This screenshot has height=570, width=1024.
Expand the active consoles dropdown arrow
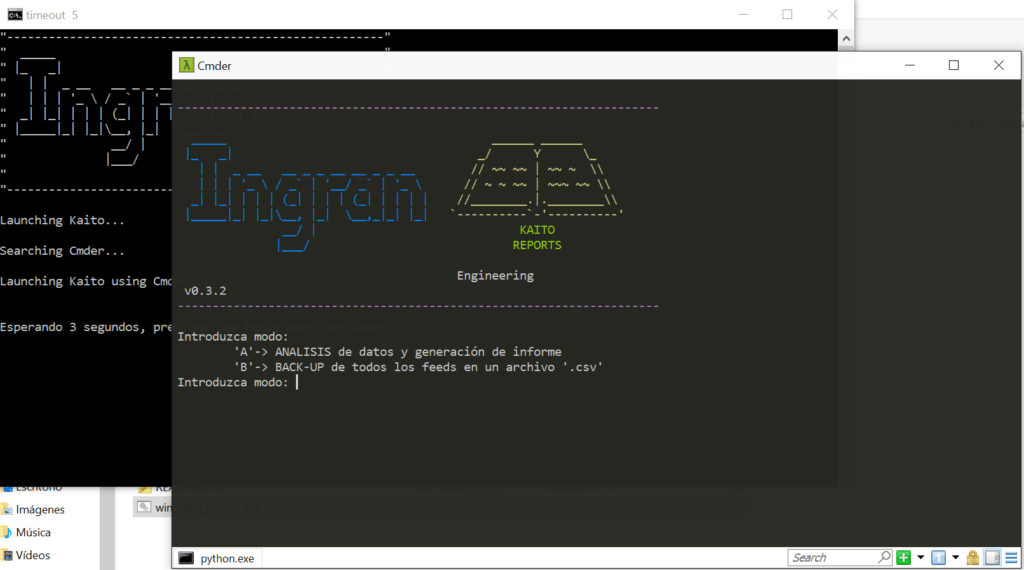[x=955, y=558]
